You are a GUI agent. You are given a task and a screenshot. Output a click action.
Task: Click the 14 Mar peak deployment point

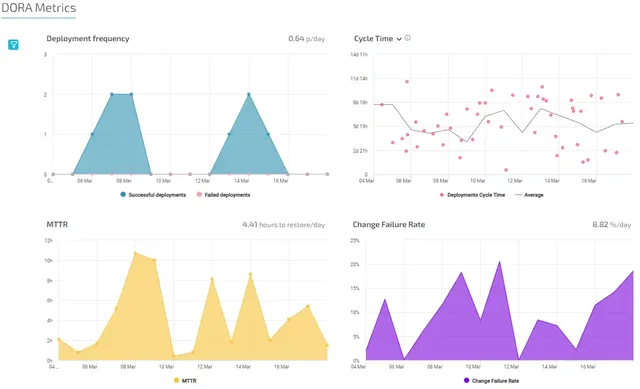[249, 94]
